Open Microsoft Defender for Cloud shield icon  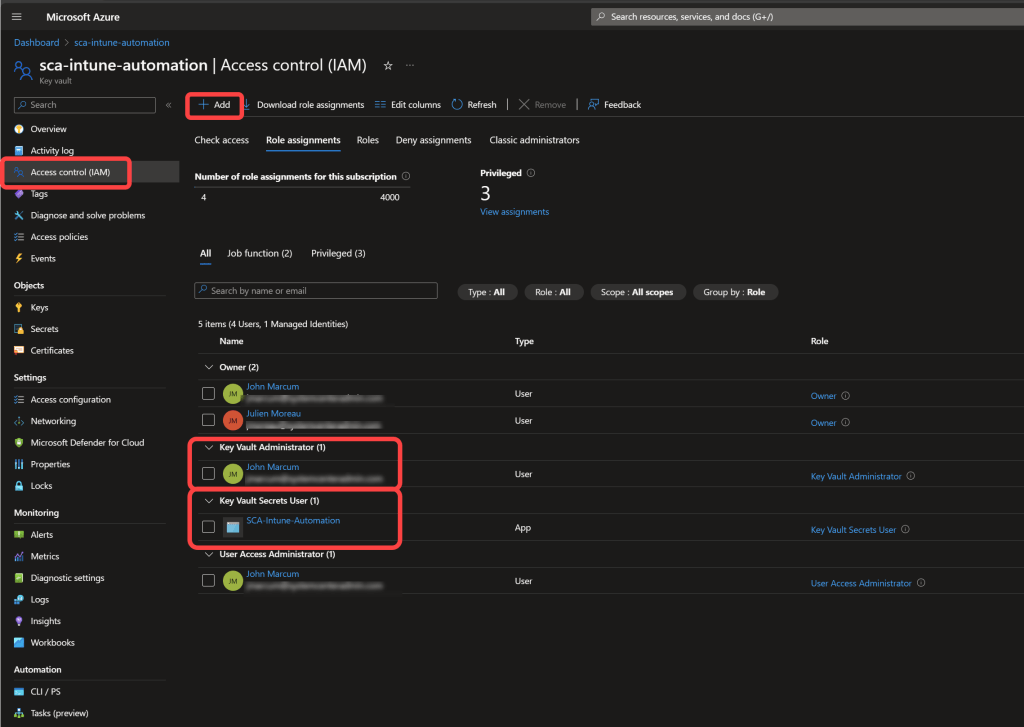click(19, 443)
